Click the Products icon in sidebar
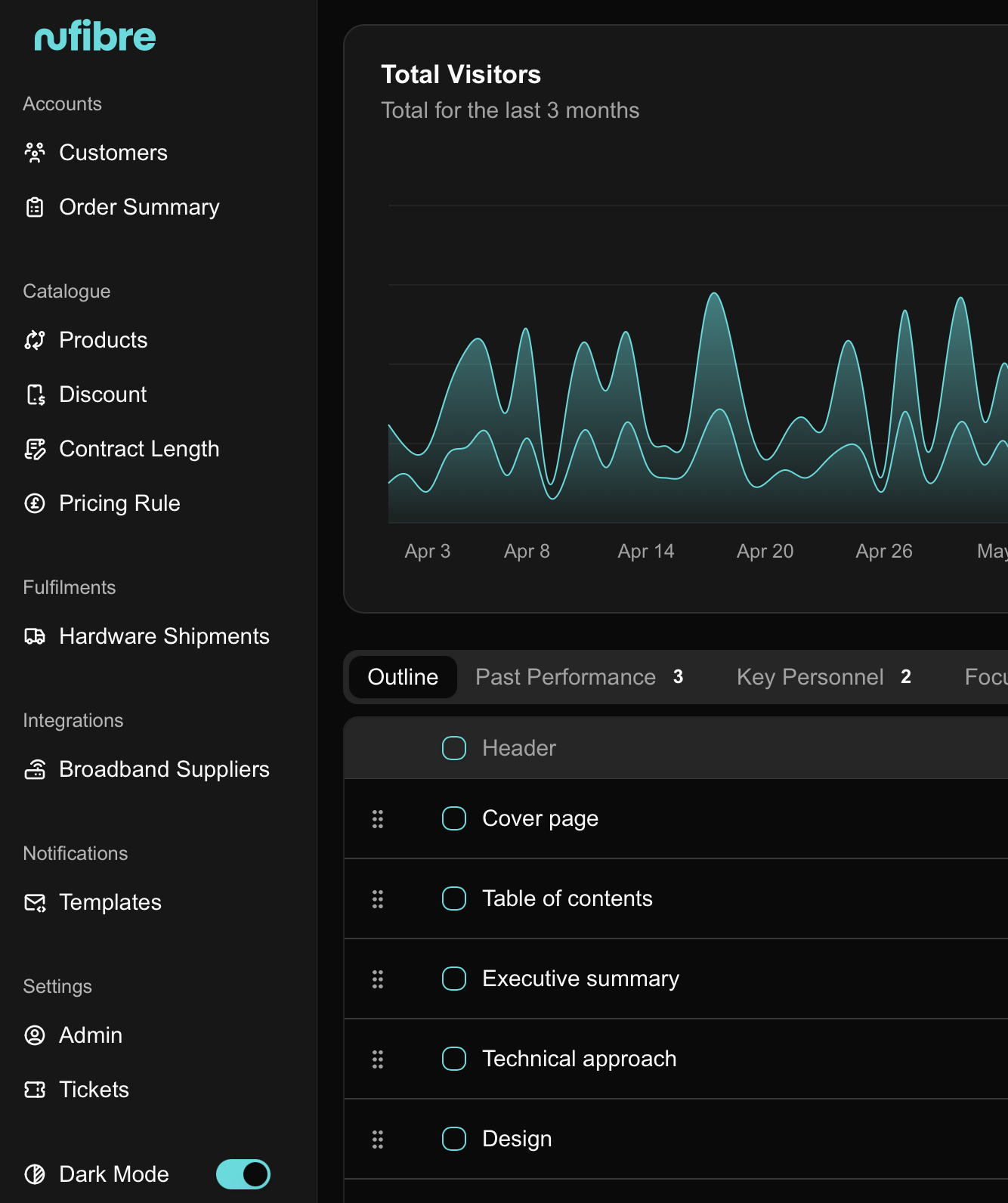Viewport: 1008px width, 1203px height. click(x=35, y=340)
